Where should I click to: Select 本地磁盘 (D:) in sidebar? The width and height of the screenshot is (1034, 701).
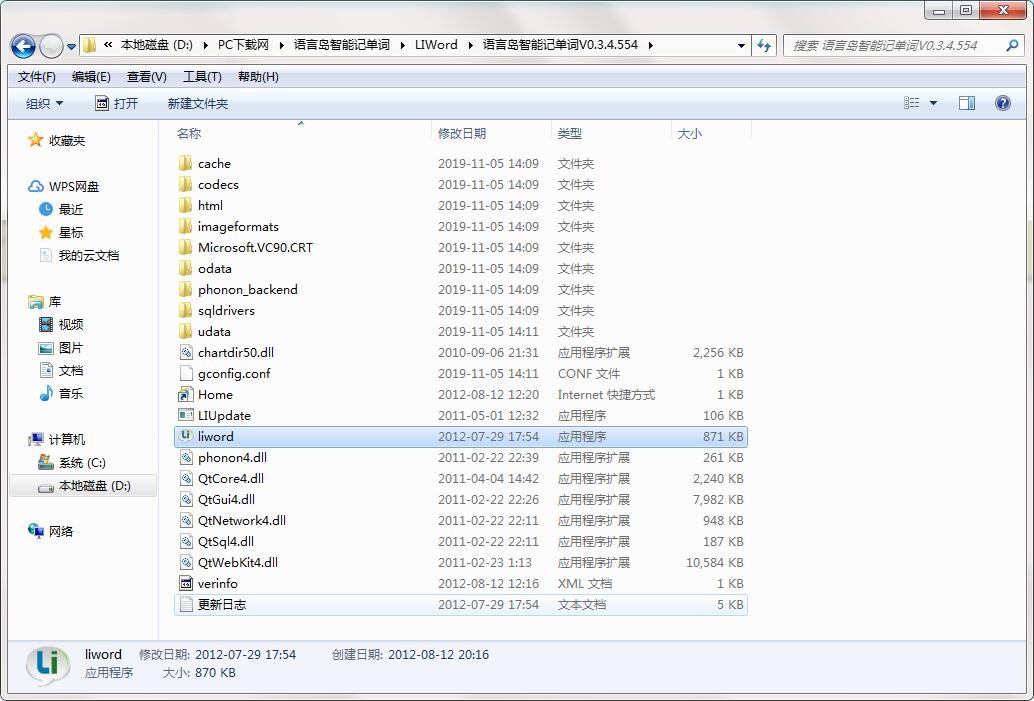84,486
